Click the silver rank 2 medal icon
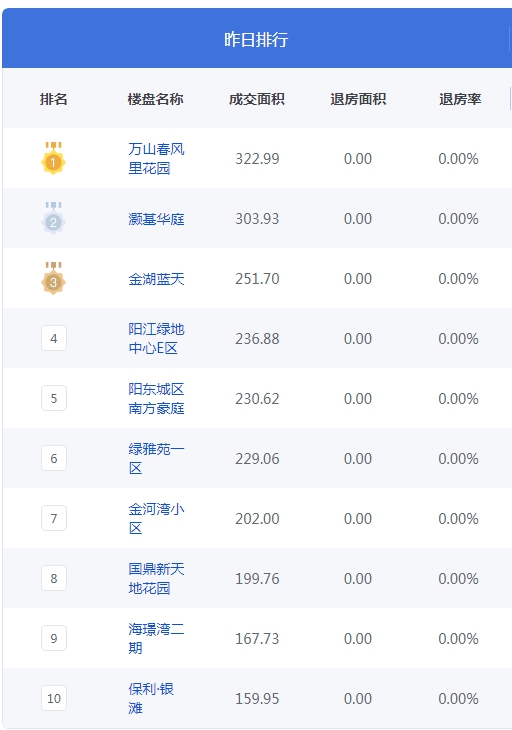Viewport: 512px width, 730px height. pyautogui.click(x=53, y=218)
